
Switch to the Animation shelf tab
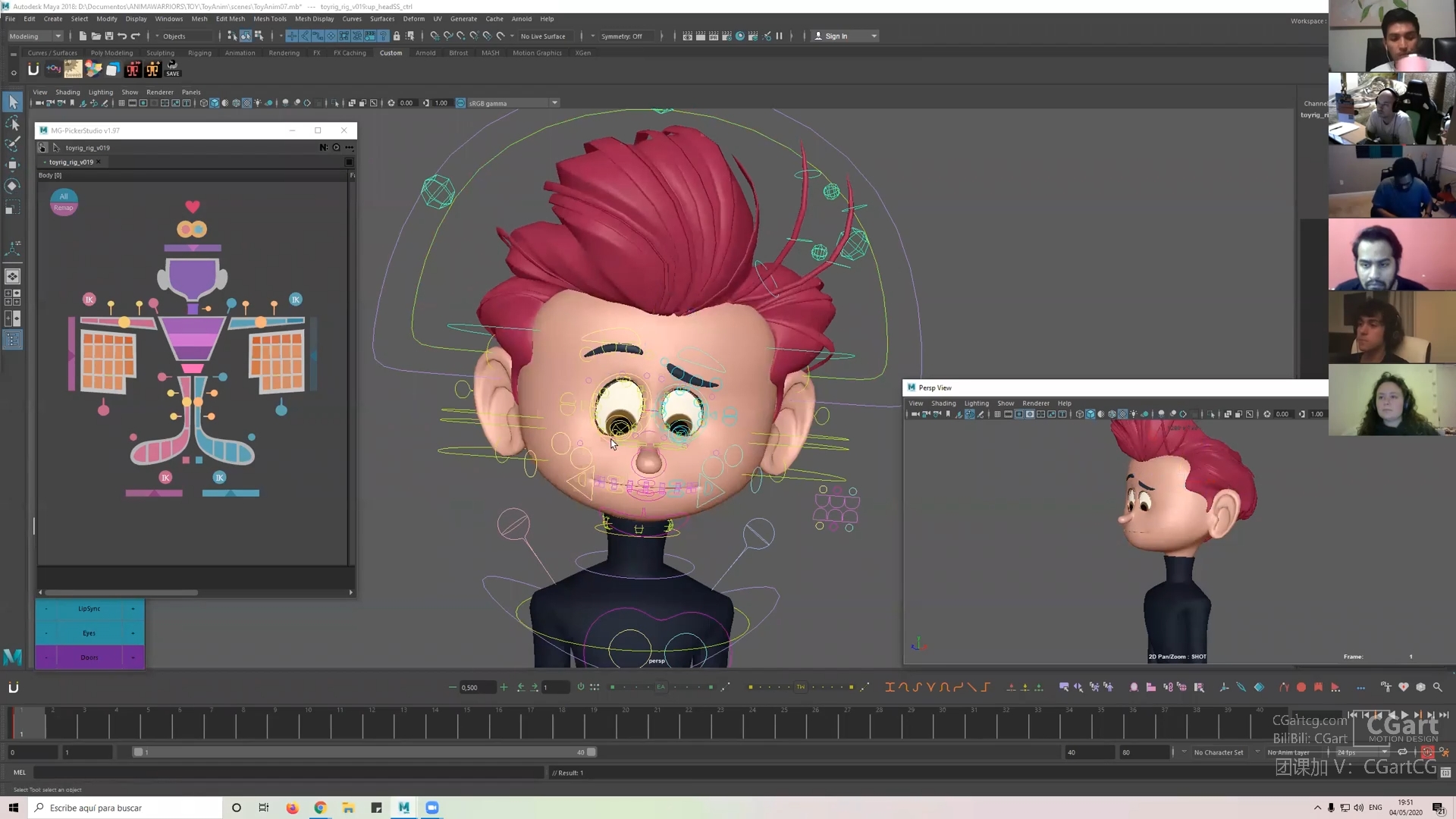[x=240, y=53]
